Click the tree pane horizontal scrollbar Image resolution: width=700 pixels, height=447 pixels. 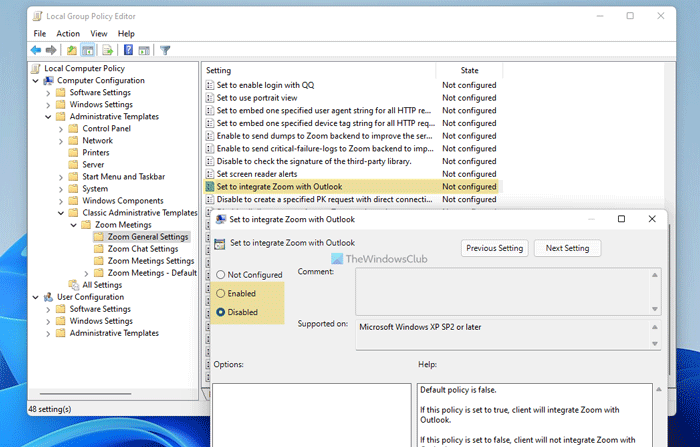(x=86, y=393)
